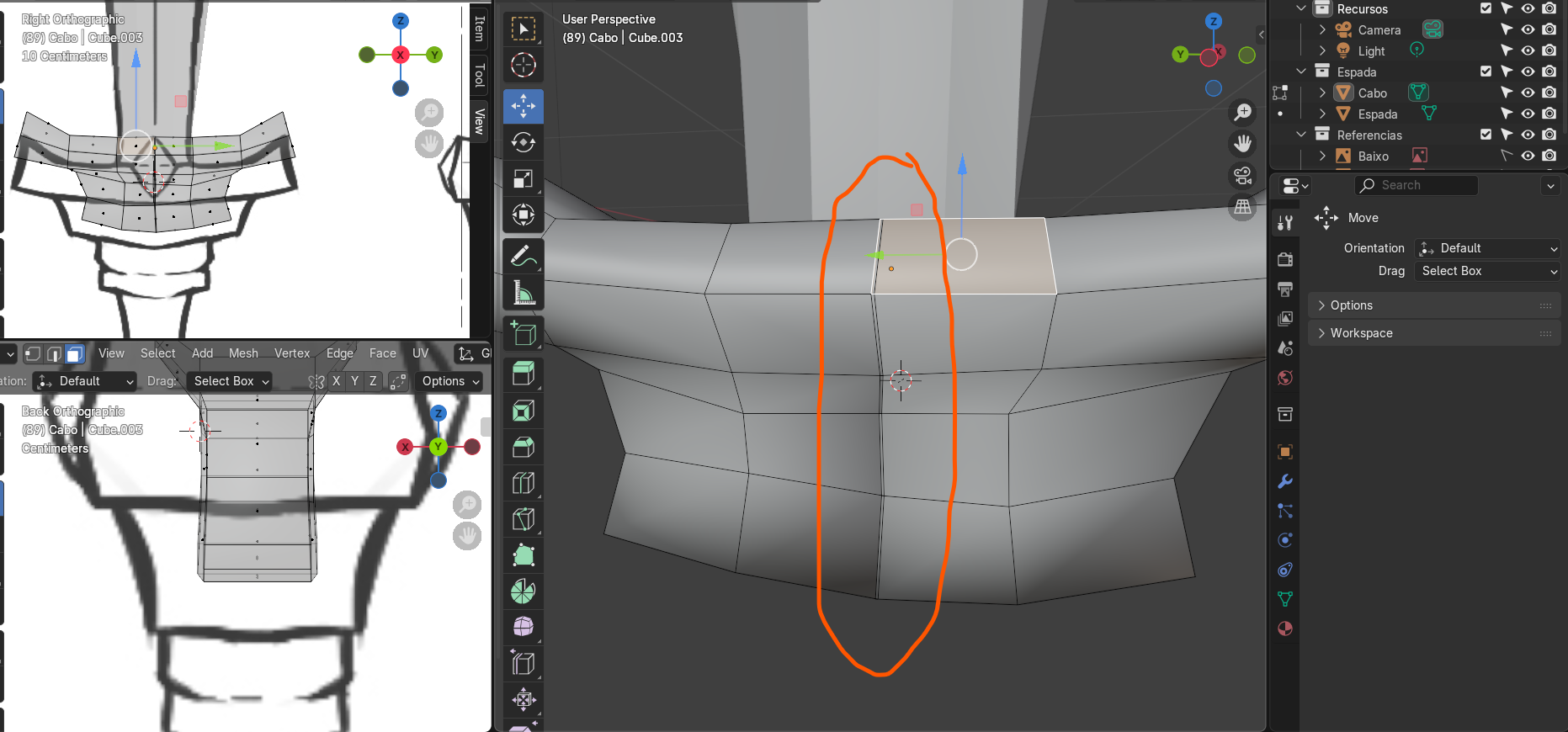
Task: Open the Select menu
Action: pyautogui.click(x=157, y=353)
